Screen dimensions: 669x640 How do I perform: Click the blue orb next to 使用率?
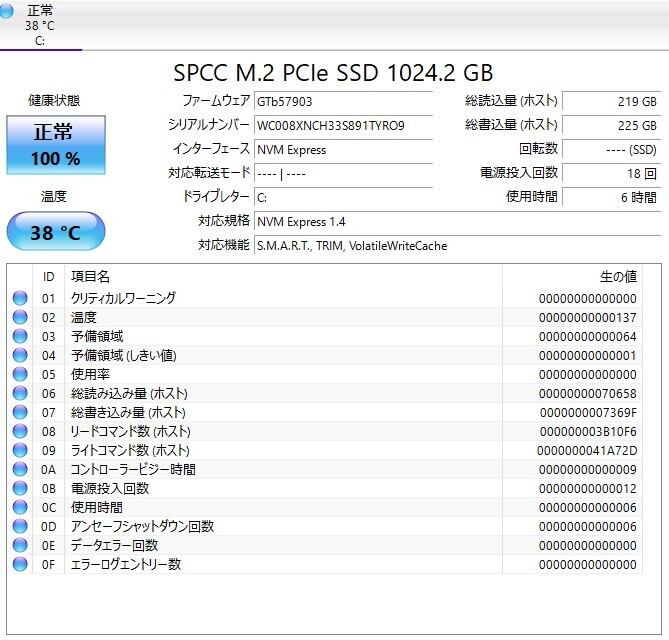coord(20,374)
